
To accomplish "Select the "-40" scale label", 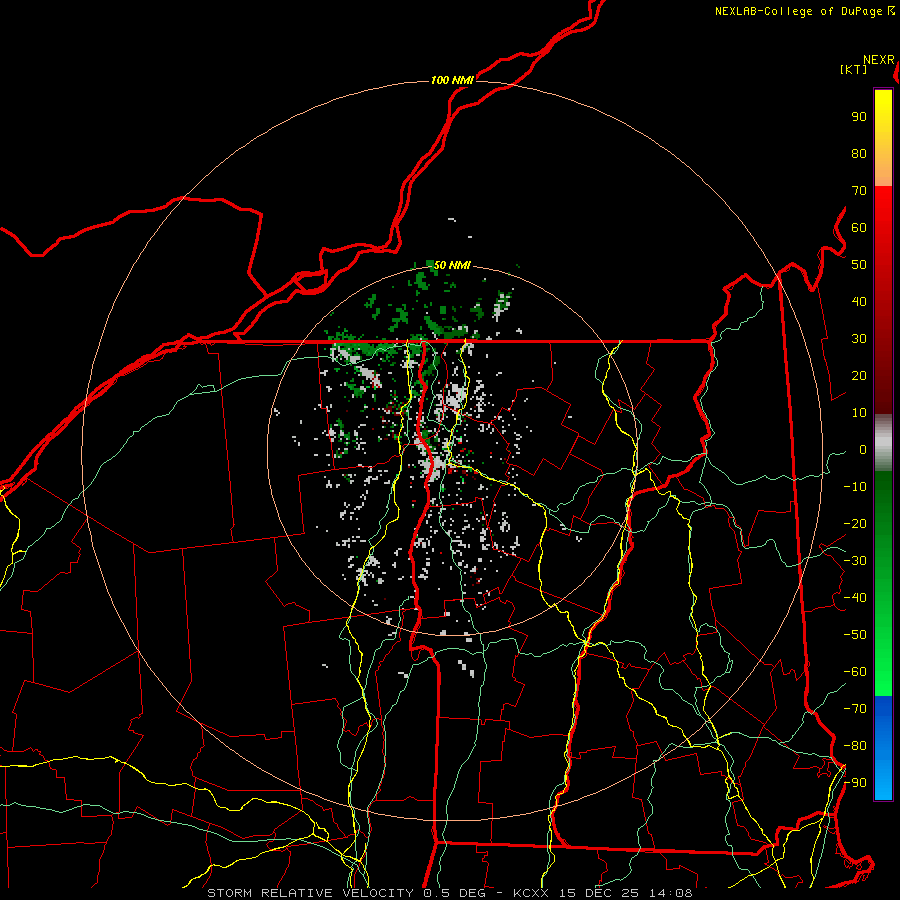I will coord(855,598).
